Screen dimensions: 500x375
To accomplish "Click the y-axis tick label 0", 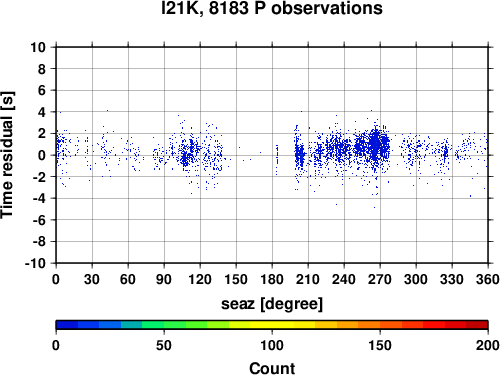I will [x=42, y=155].
